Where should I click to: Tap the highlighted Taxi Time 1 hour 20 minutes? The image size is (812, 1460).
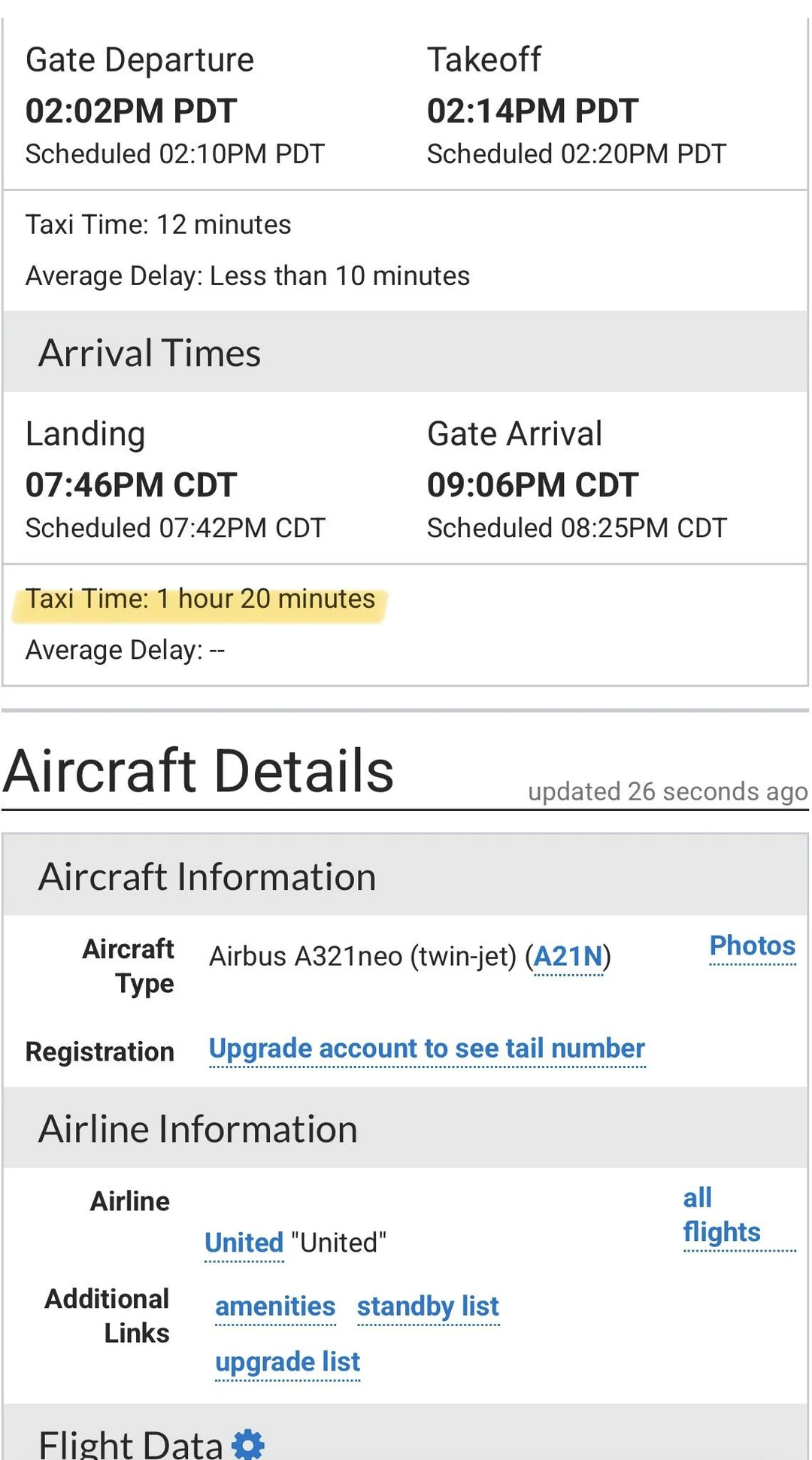pyautogui.click(x=200, y=599)
